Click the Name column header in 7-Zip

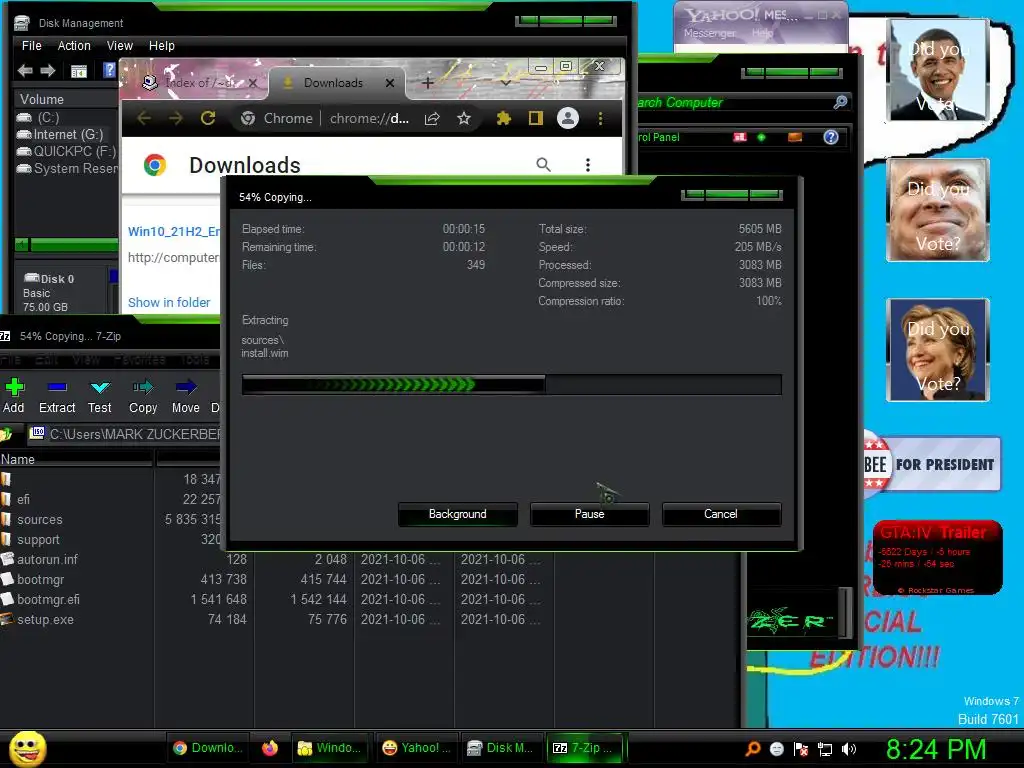[x=76, y=459]
